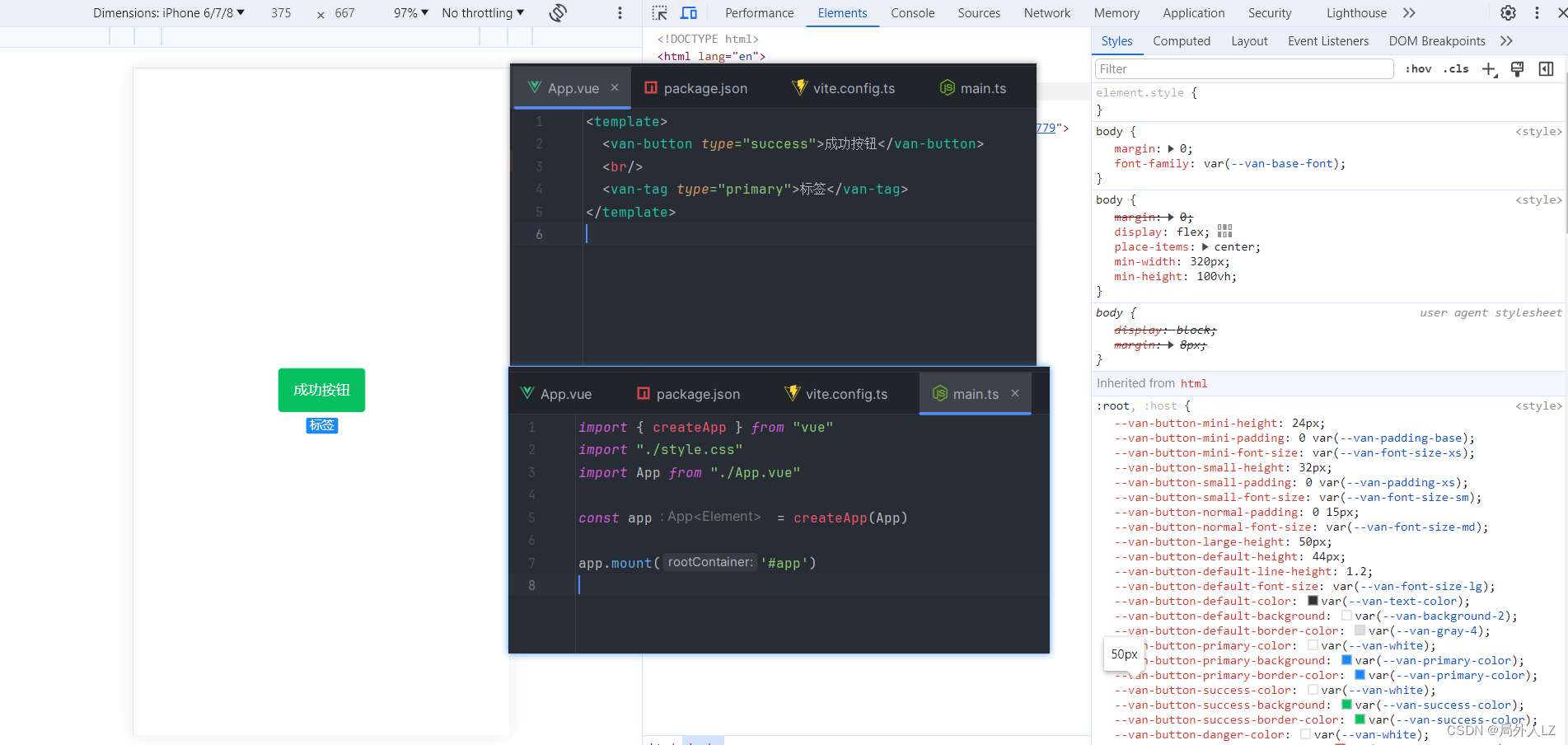Expand margin shorthand in first body rule
This screenshot has width=1568, height=745.
click(1171, 149)
